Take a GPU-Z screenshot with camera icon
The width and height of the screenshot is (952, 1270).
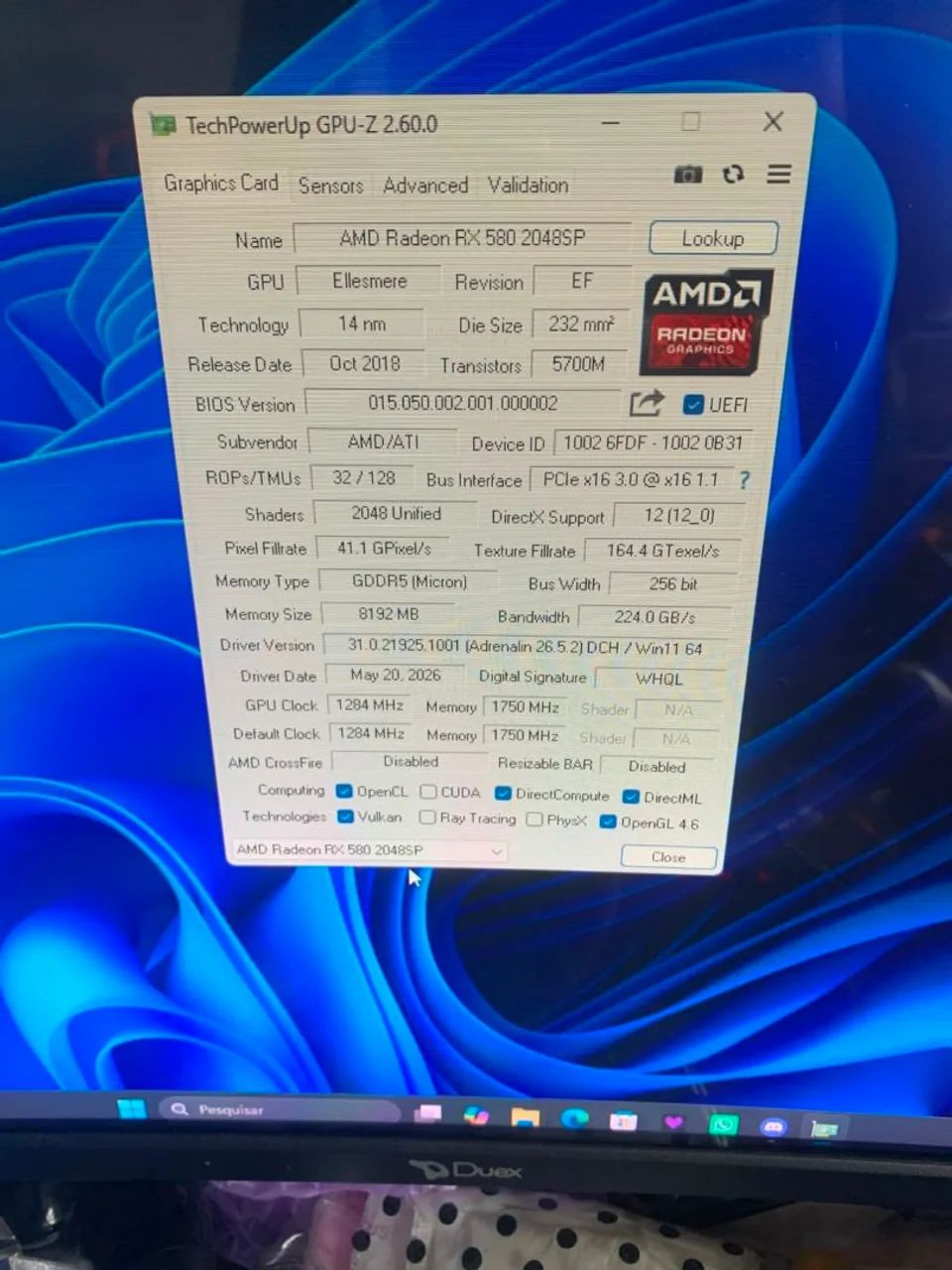coord(687,175)
